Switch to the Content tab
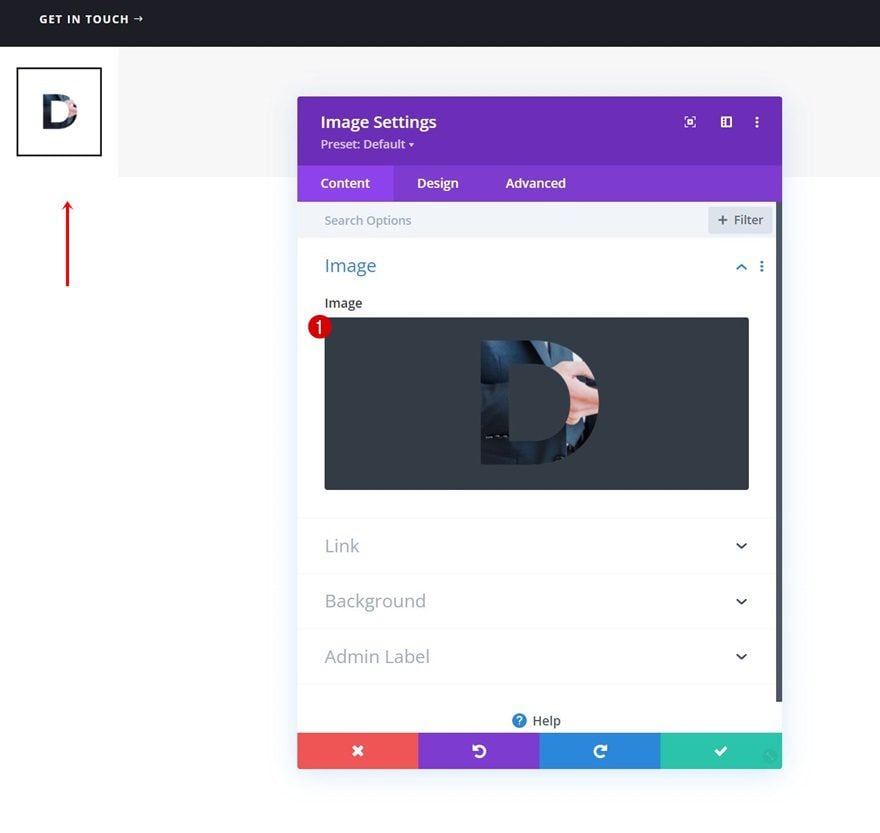Screen dimensions: 880x833 (x=345, y=183)
